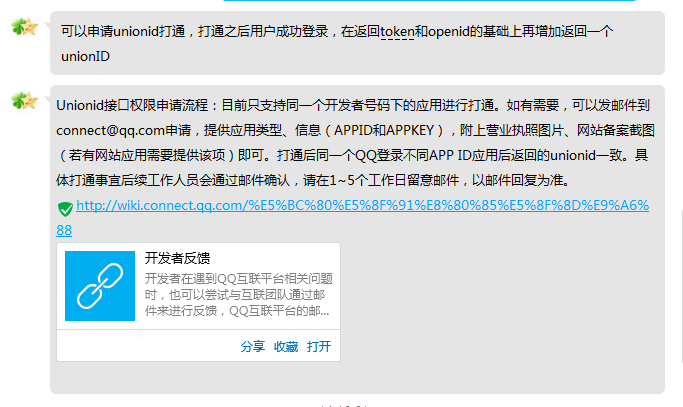Click the APPID和APPKEY text in the second message
Screen dimensions: 683x407
point(384,130)
